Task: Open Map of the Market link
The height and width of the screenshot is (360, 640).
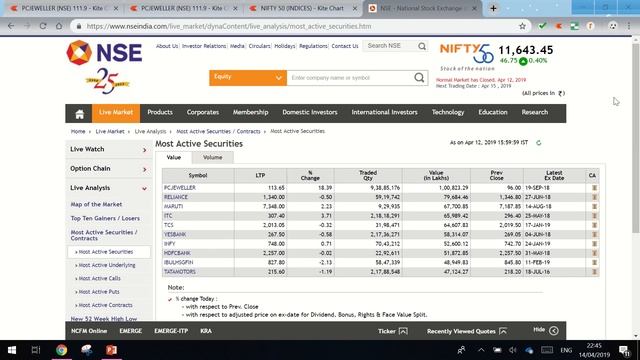Action: (96, 204)
